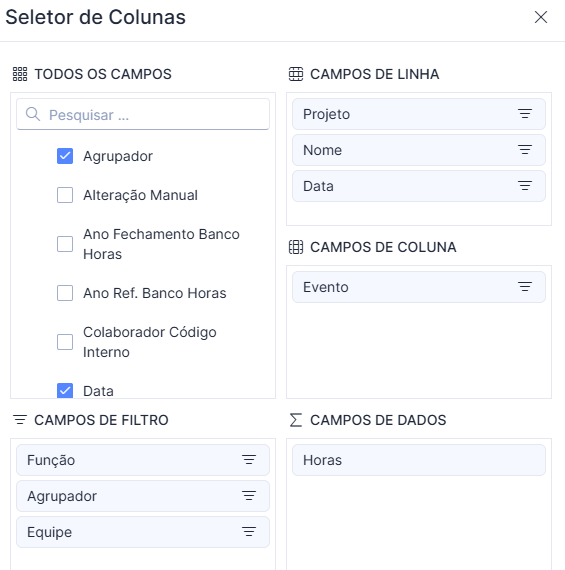Open filter icon on Equipe filter field

pyautogui.click(x=249, y=532)
